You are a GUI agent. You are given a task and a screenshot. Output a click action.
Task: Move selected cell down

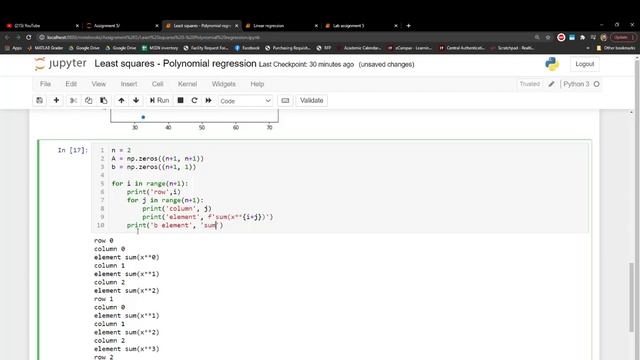(x=136, y=100)
